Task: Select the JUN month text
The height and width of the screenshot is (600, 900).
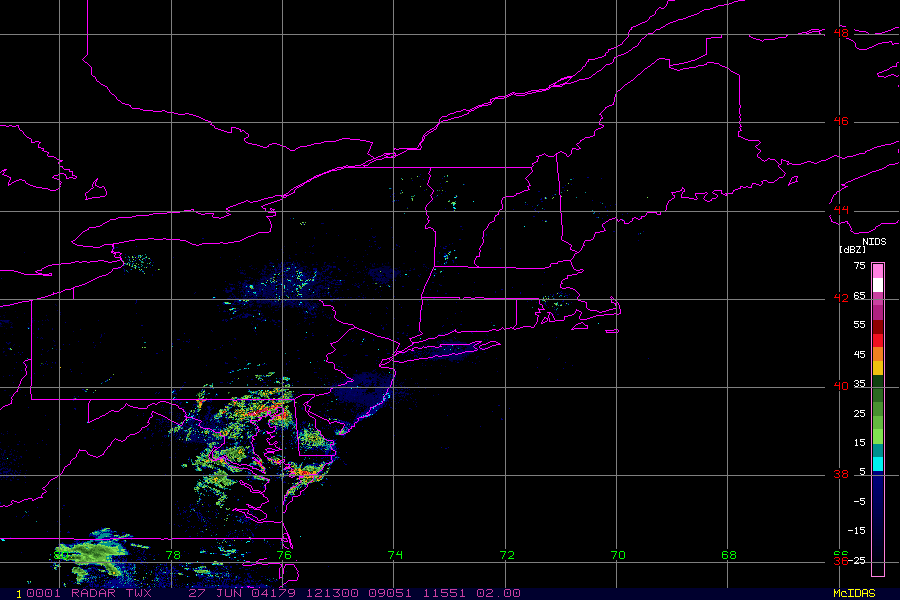Action: [228, 593]
